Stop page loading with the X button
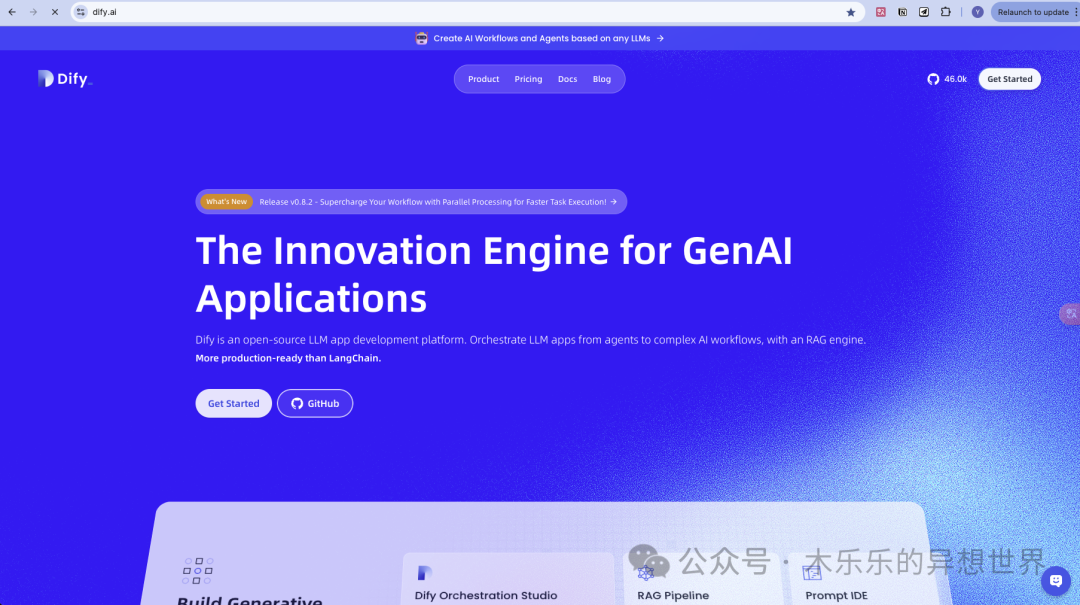Viewport: 1080px width, 605px height. coord(55,12)
